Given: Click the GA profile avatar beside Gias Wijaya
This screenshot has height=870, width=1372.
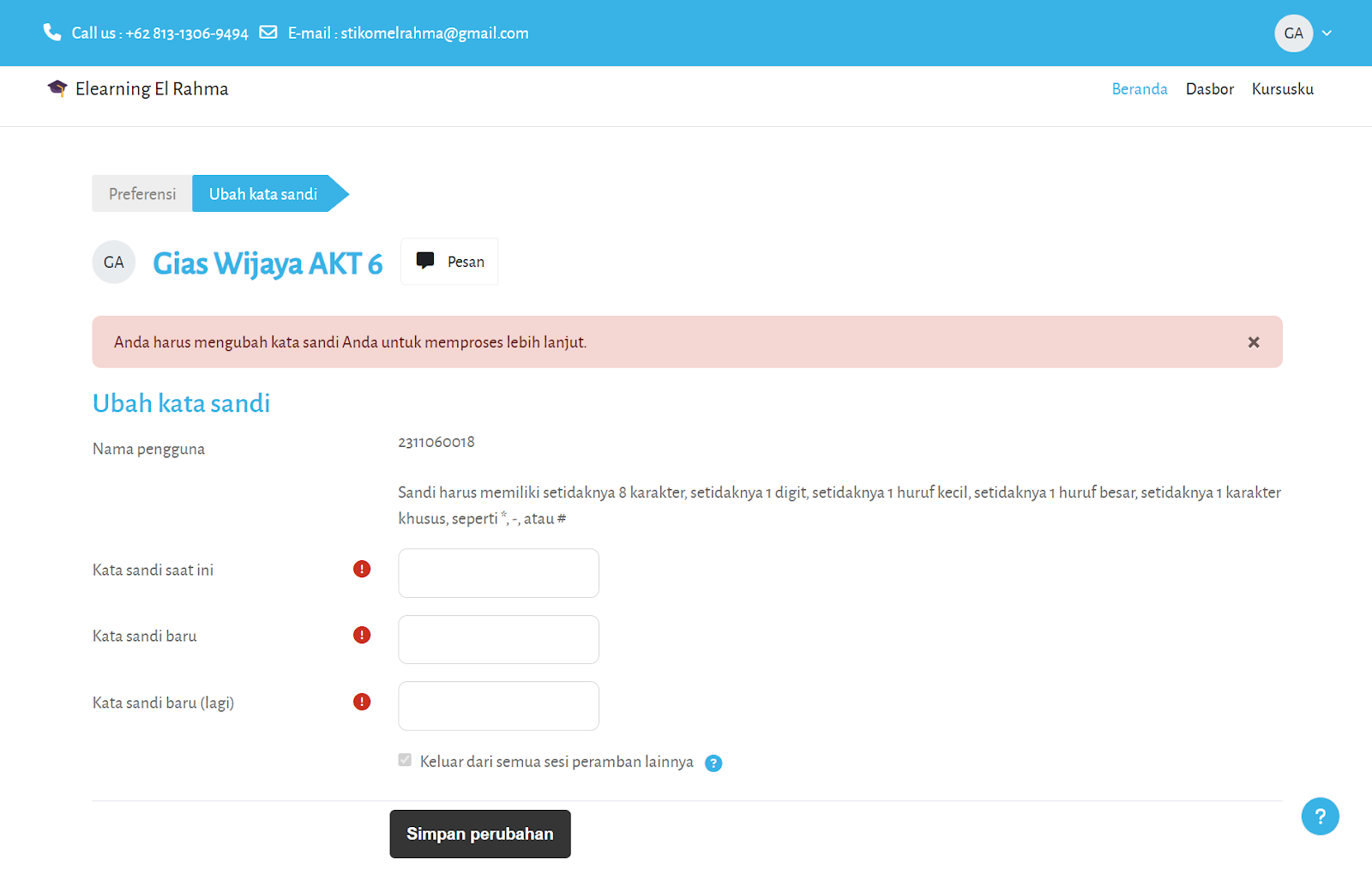Looking at the screenshot, I should click(114, 262).
